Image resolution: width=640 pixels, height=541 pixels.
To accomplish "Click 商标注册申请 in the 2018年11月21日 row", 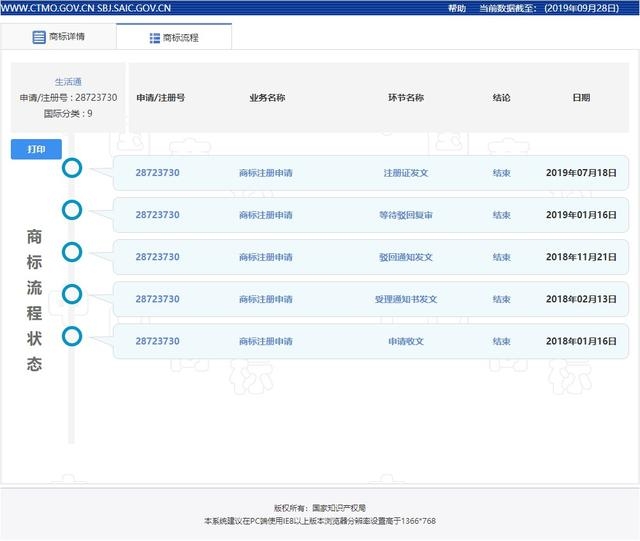I will tap(266, 257).
